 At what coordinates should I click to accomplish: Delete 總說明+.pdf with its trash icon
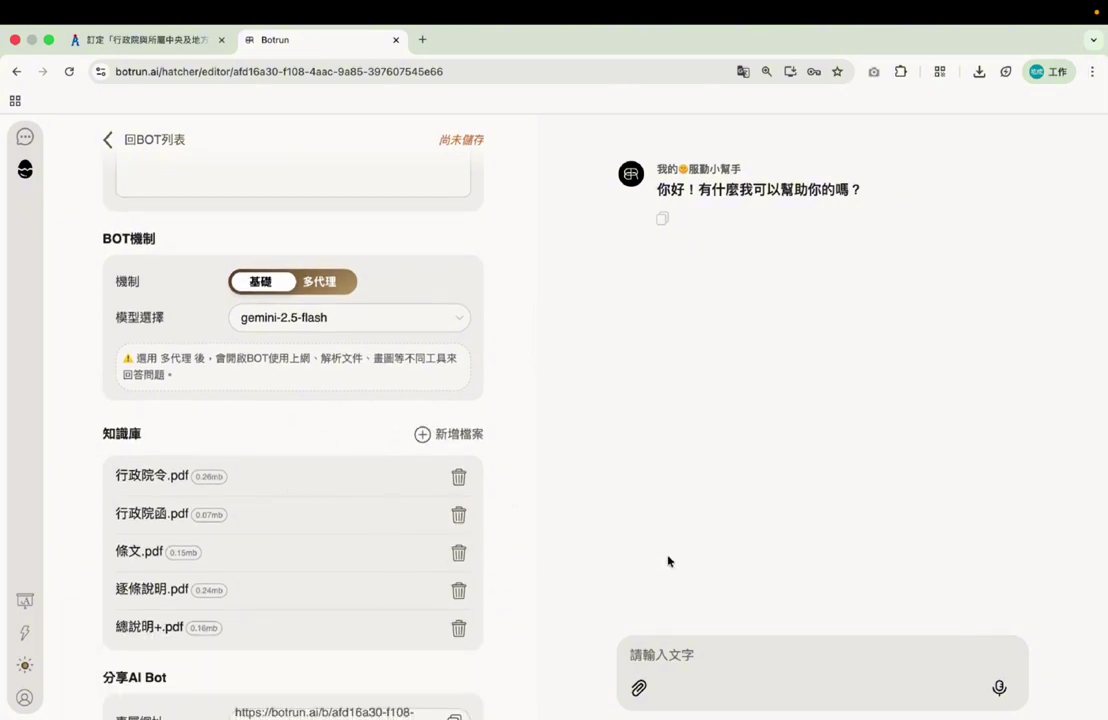point(459,628)
